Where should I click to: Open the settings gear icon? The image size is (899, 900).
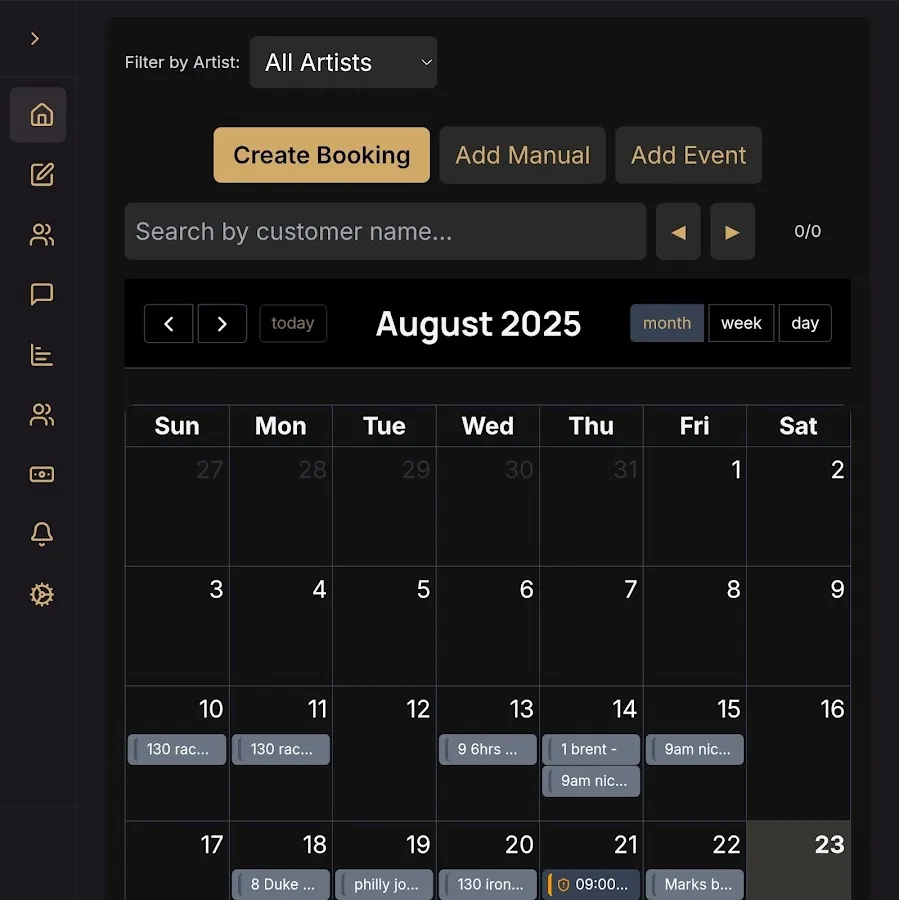point(41,595)
